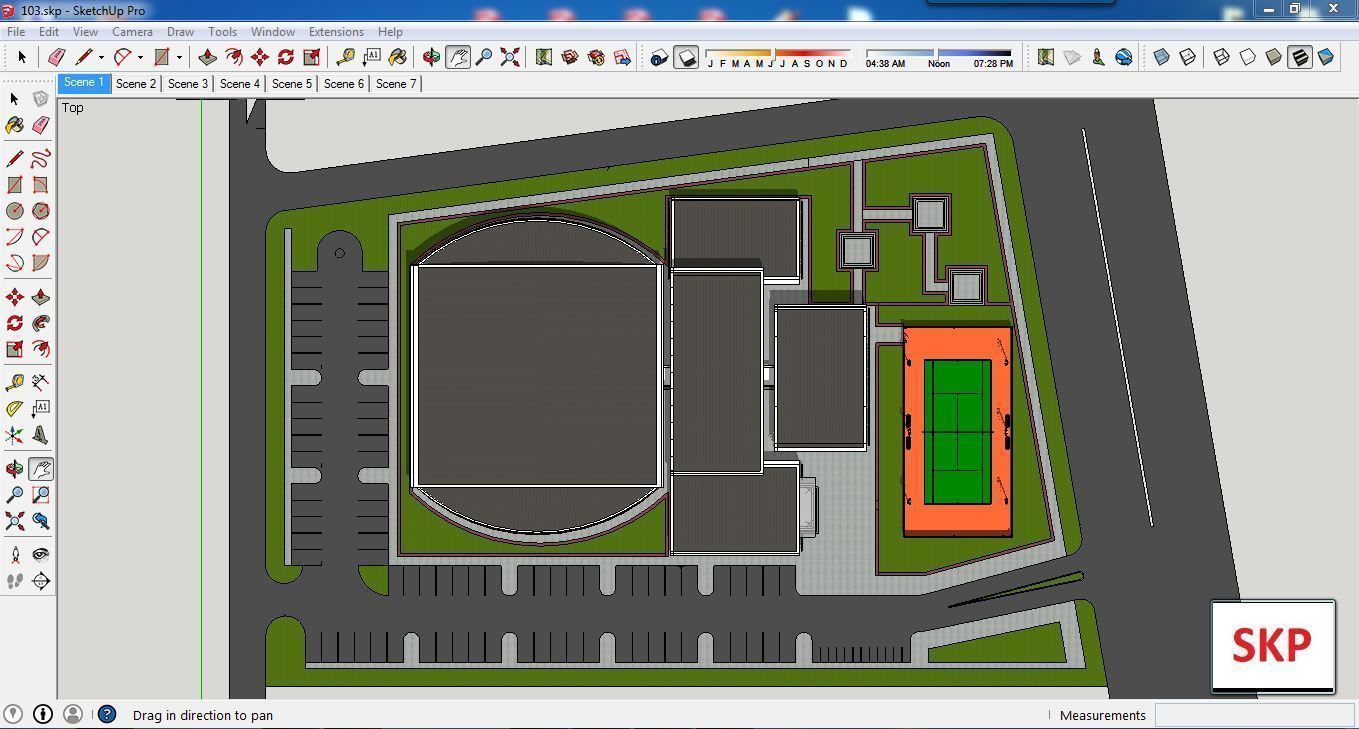This screenshot has width=1359, height=729.
Task: Choose the Freehand drawing tool
Action: pyautogui.click(x=41, y=159)
